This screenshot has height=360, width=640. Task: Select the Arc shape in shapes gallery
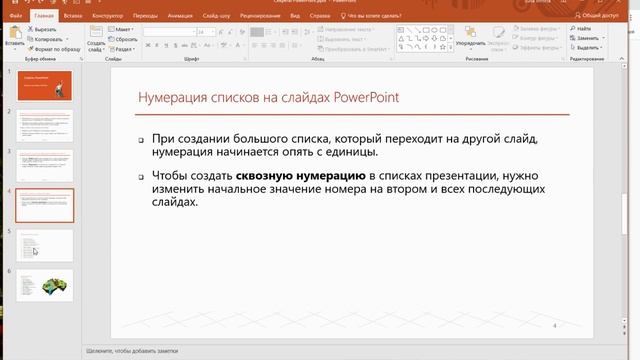pyautogui.click(x=409, y=47)
